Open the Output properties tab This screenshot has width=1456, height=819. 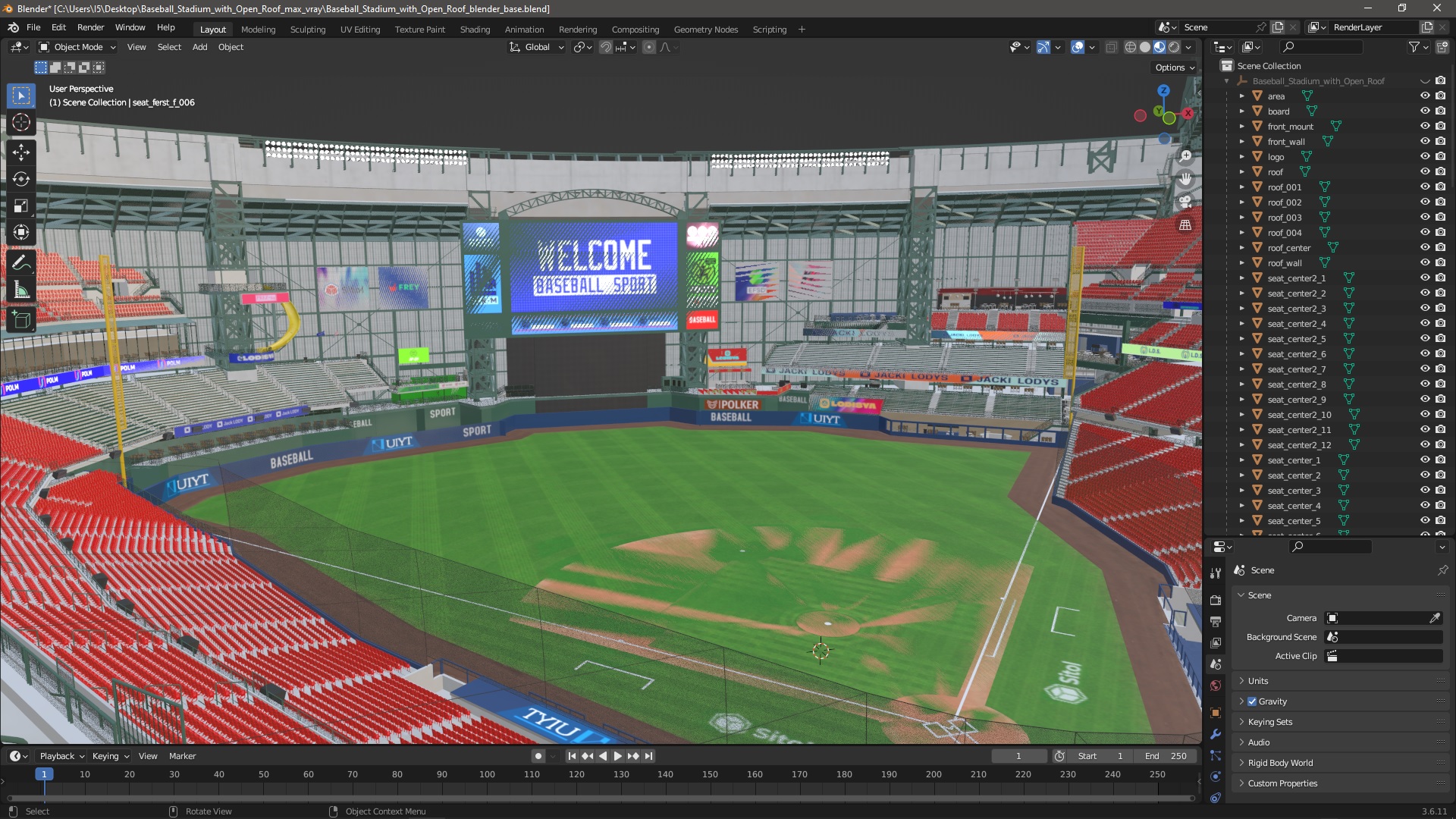coord(1216,621)
